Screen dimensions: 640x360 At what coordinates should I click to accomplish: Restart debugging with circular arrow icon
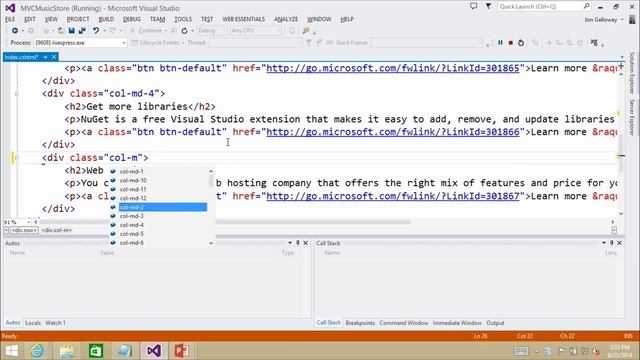(x=521, y=42)
